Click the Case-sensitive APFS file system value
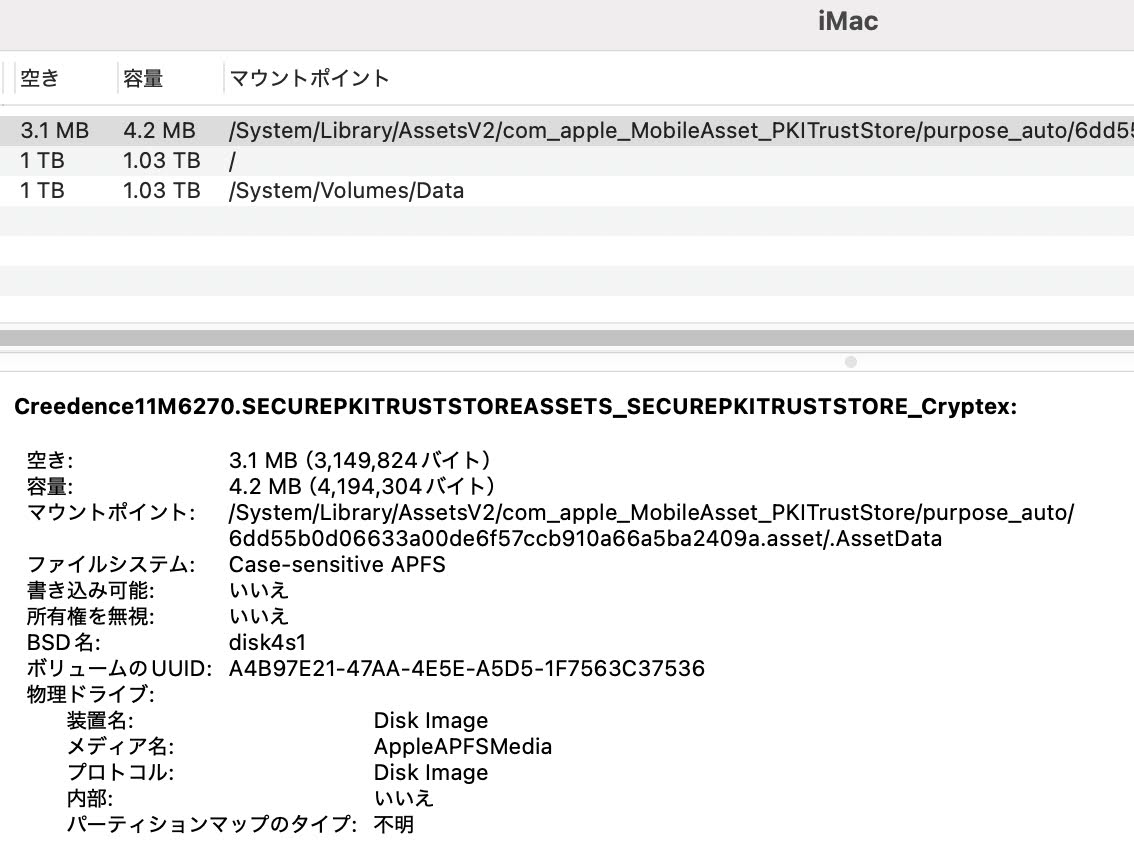Image resolution: width=1134 pixels, height=856 pixels. 337,564
